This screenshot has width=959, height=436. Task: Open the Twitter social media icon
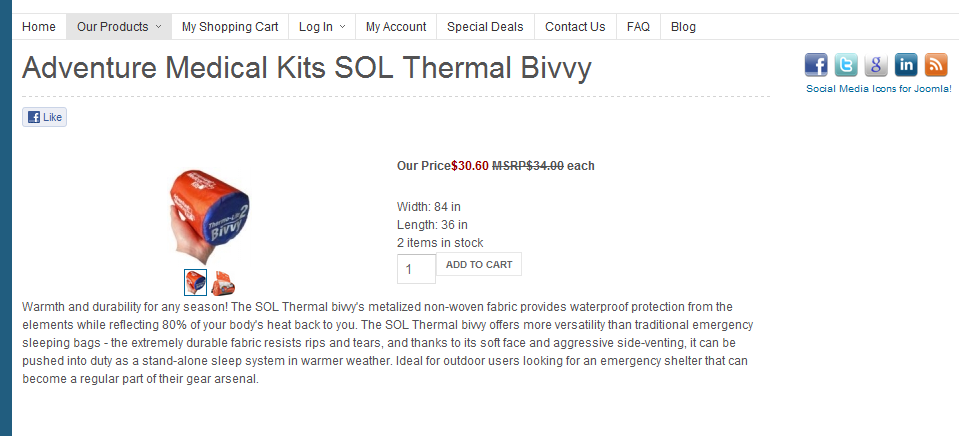pyautogui.click(x=846, y=65)
